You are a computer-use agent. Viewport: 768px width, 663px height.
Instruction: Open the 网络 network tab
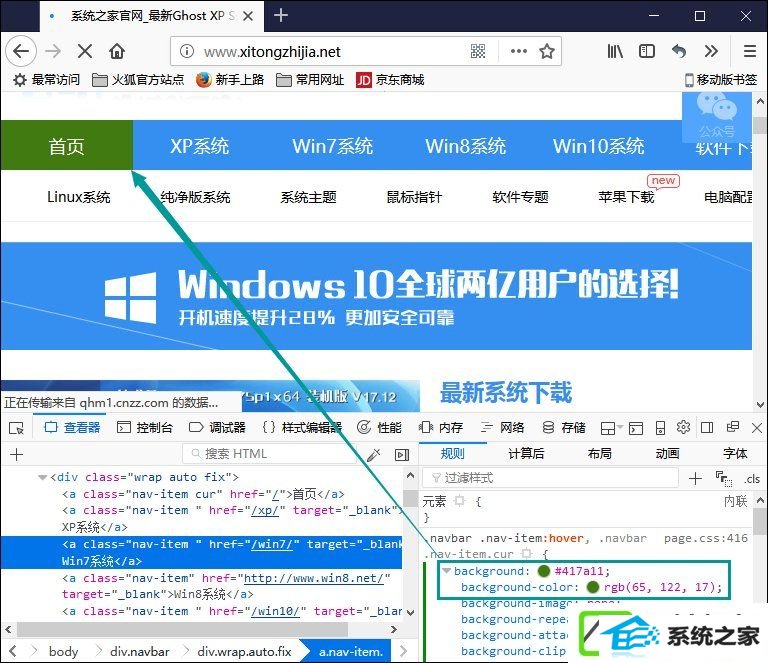[503, 427]
